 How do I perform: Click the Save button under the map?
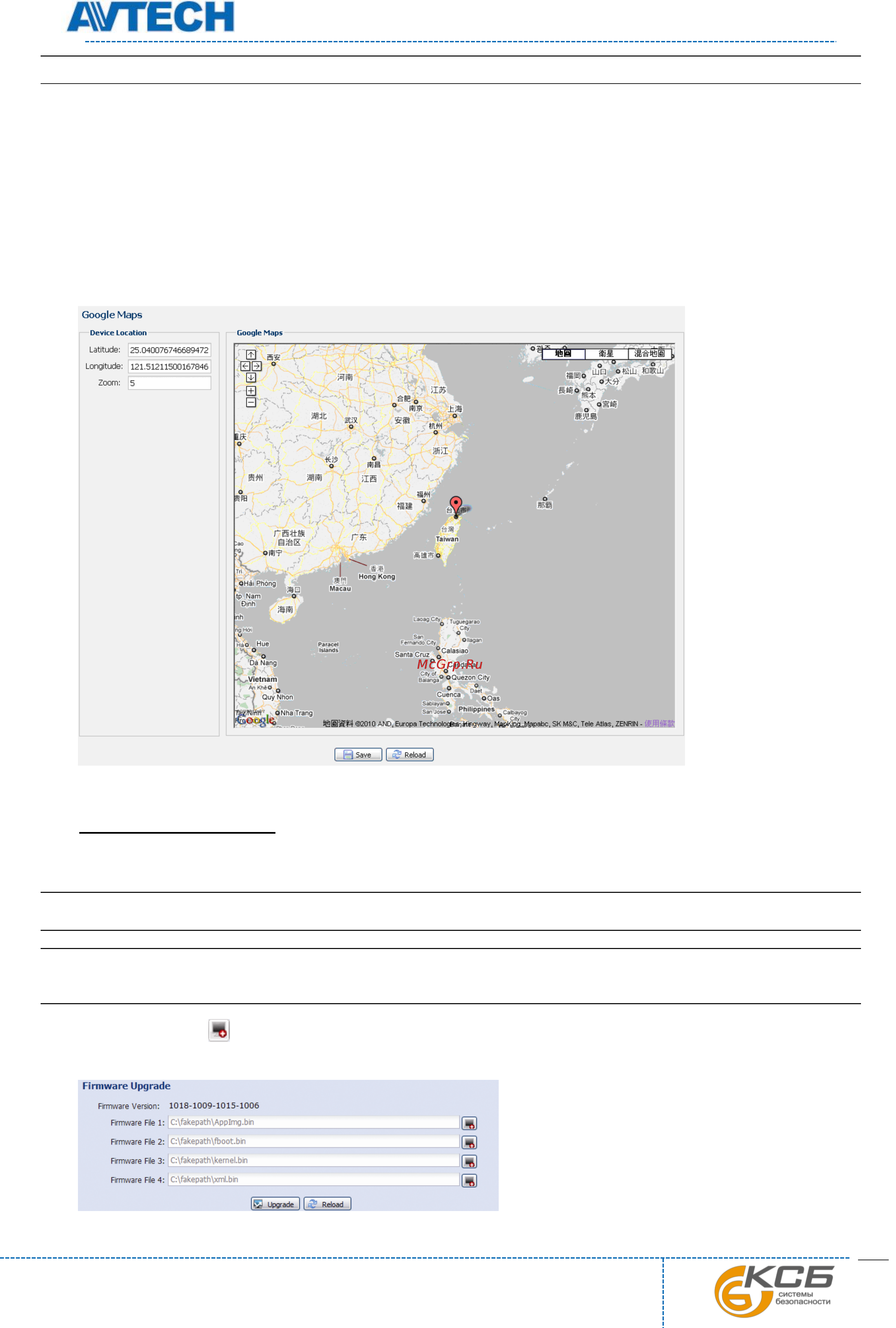358,754
